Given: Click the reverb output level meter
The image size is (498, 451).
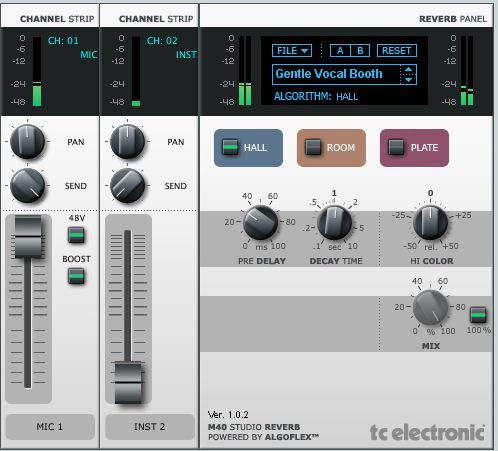Looking at the screenshot, I should click(467, 71).
